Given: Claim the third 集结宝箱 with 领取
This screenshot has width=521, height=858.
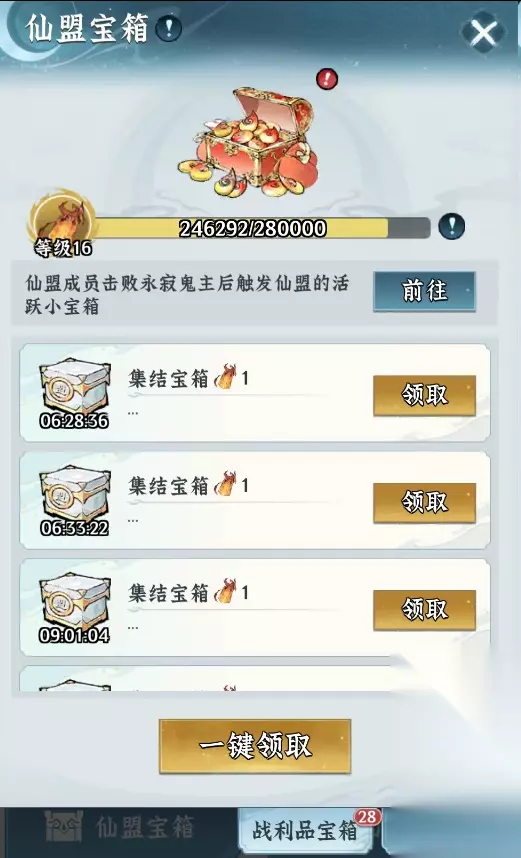Looking at the screenshot, I should click(424, 610).
